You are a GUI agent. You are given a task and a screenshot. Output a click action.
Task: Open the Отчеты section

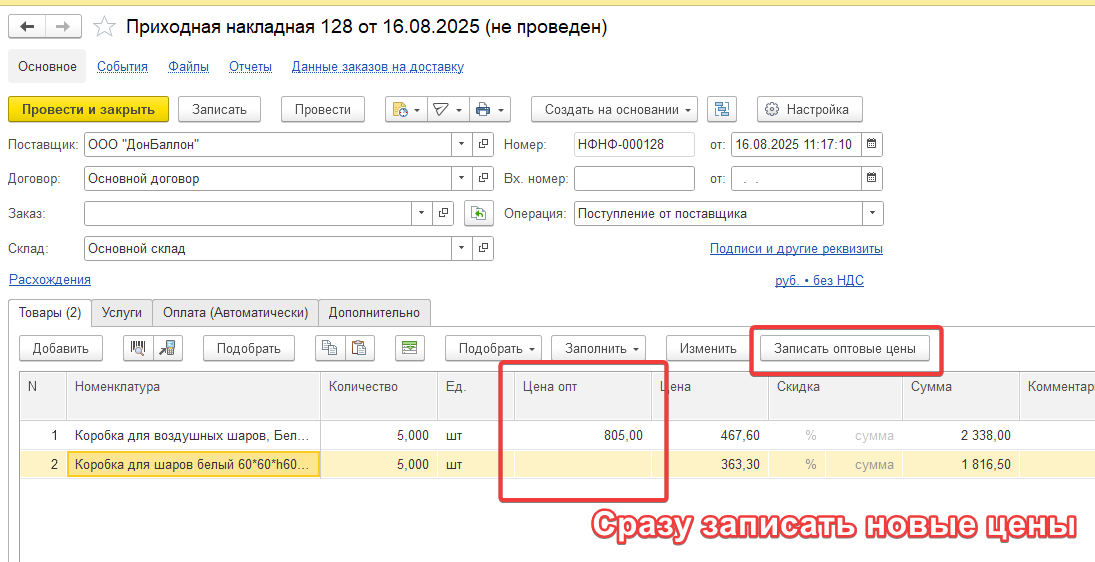coord(250,67)
